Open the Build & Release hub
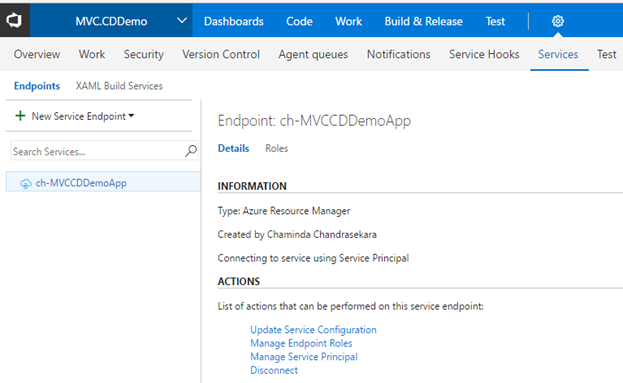623x383 pixels. click(x=424, y=21)
